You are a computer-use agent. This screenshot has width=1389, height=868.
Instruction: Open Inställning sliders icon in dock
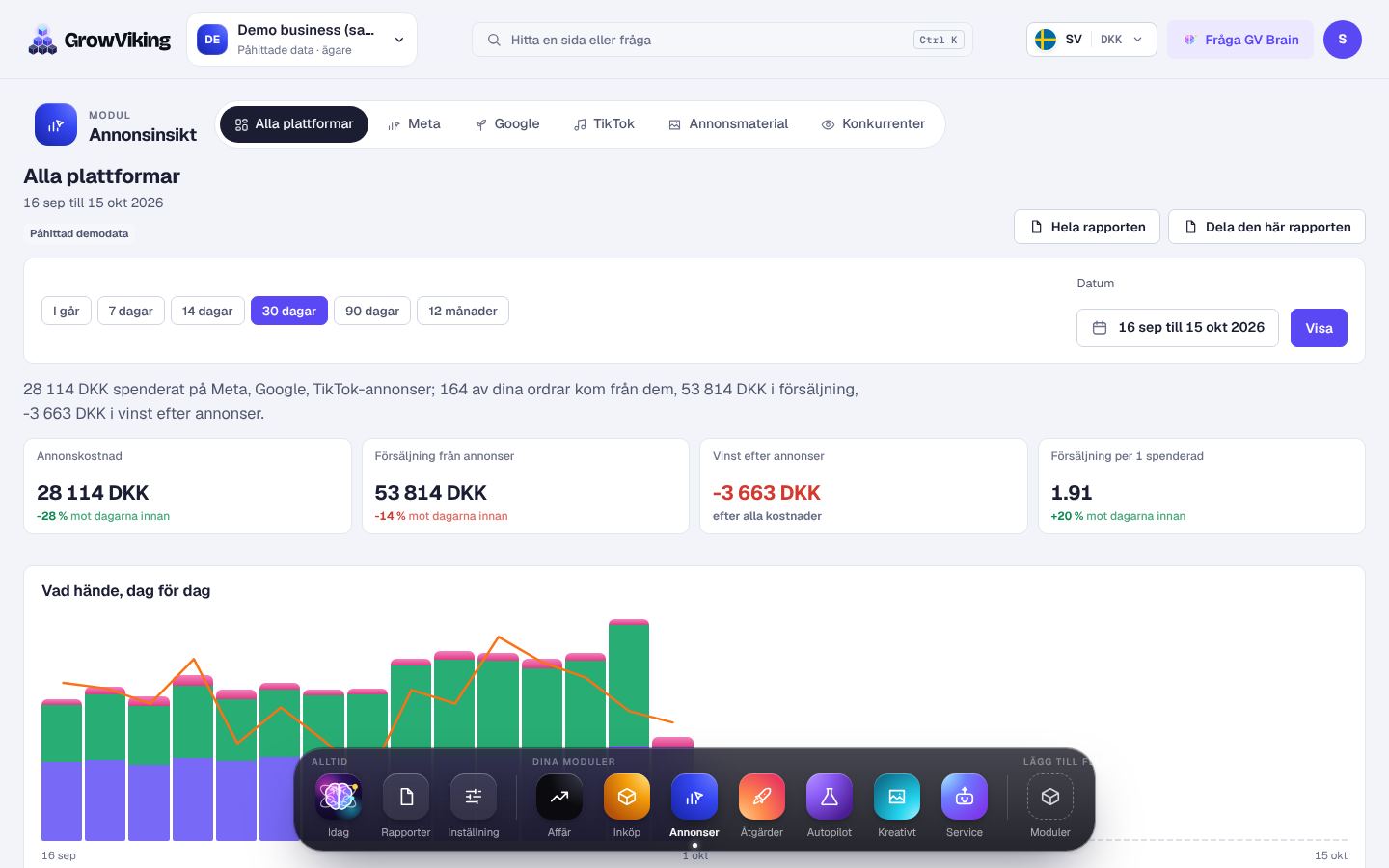click(x=474, y=797)
